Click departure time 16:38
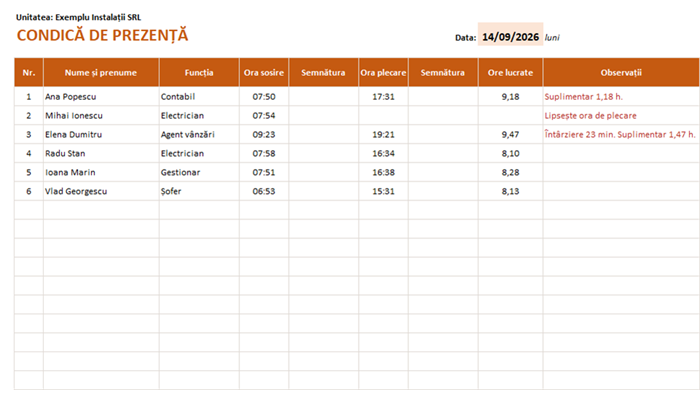 [x=383, y=172]
